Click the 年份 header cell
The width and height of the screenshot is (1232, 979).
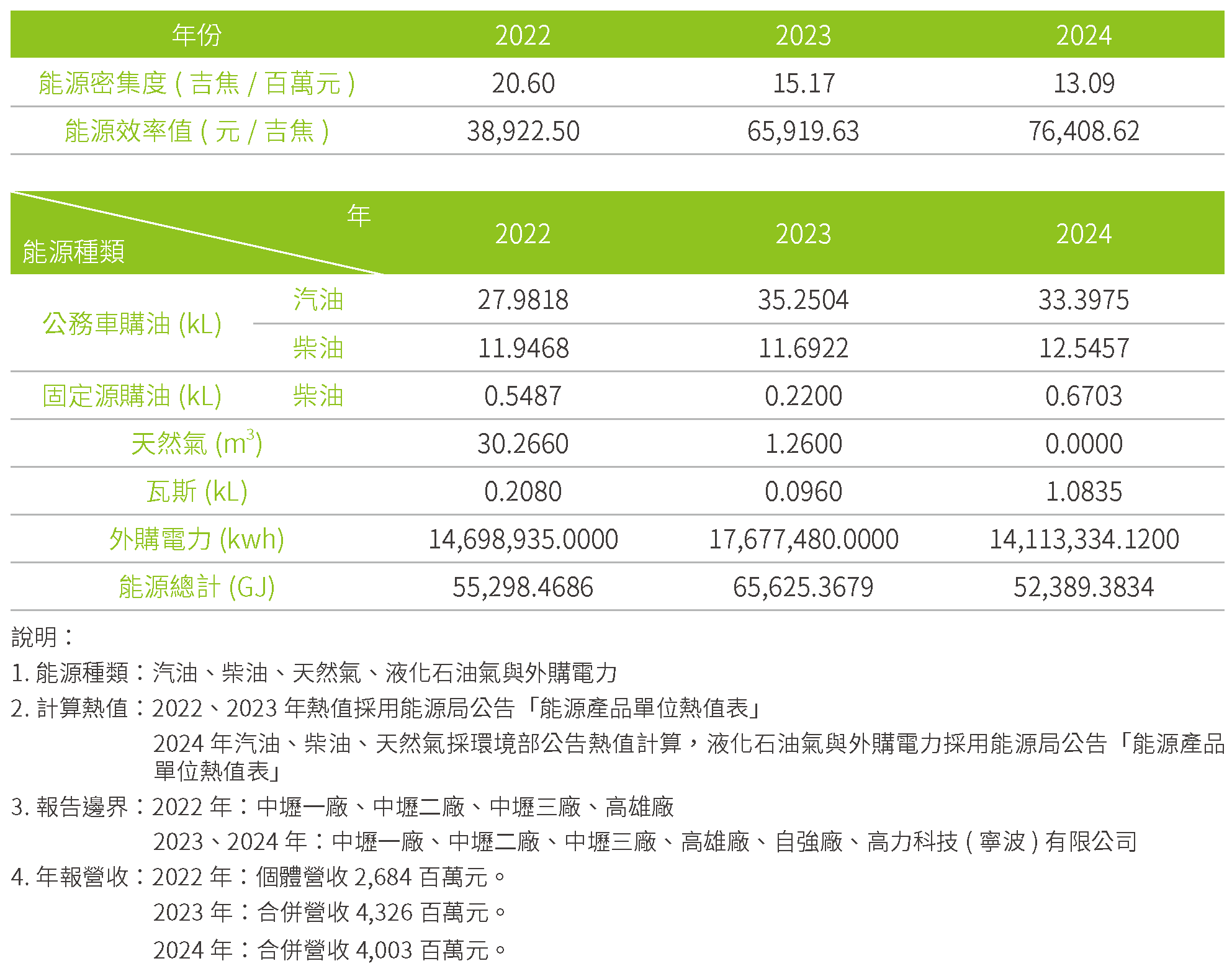click(x=197, y=35)
